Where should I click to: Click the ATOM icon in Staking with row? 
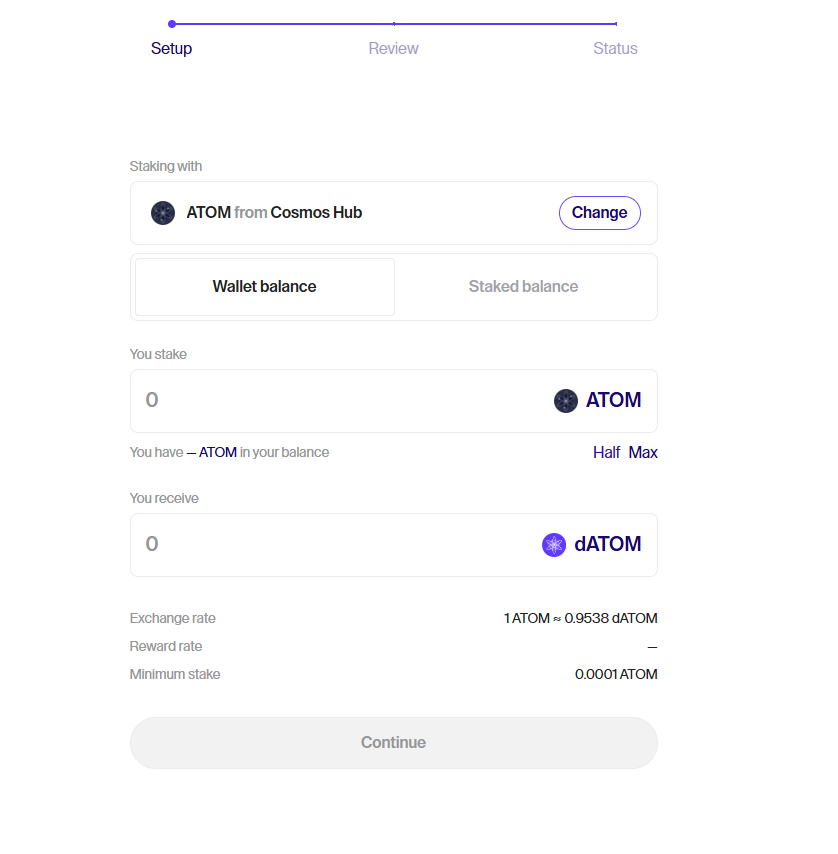(x=163, y=213)
